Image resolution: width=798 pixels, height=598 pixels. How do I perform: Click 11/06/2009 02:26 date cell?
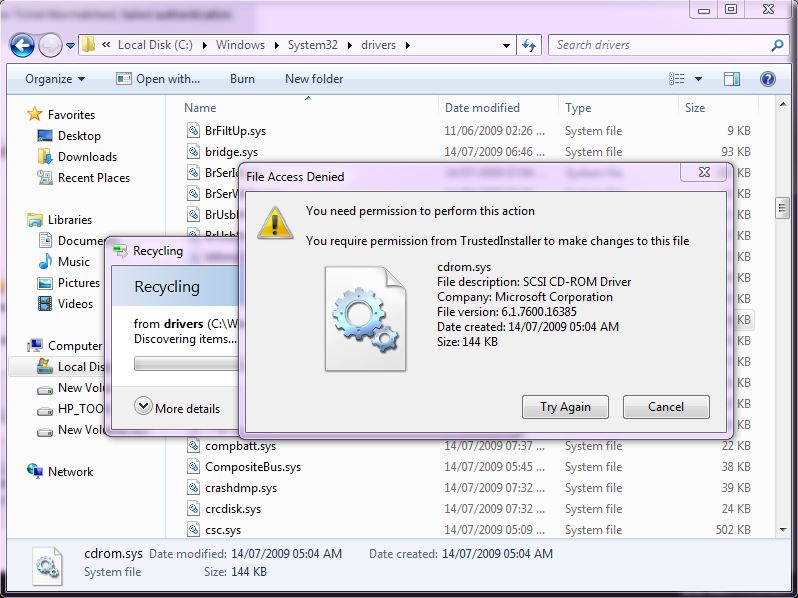point(494,131)
